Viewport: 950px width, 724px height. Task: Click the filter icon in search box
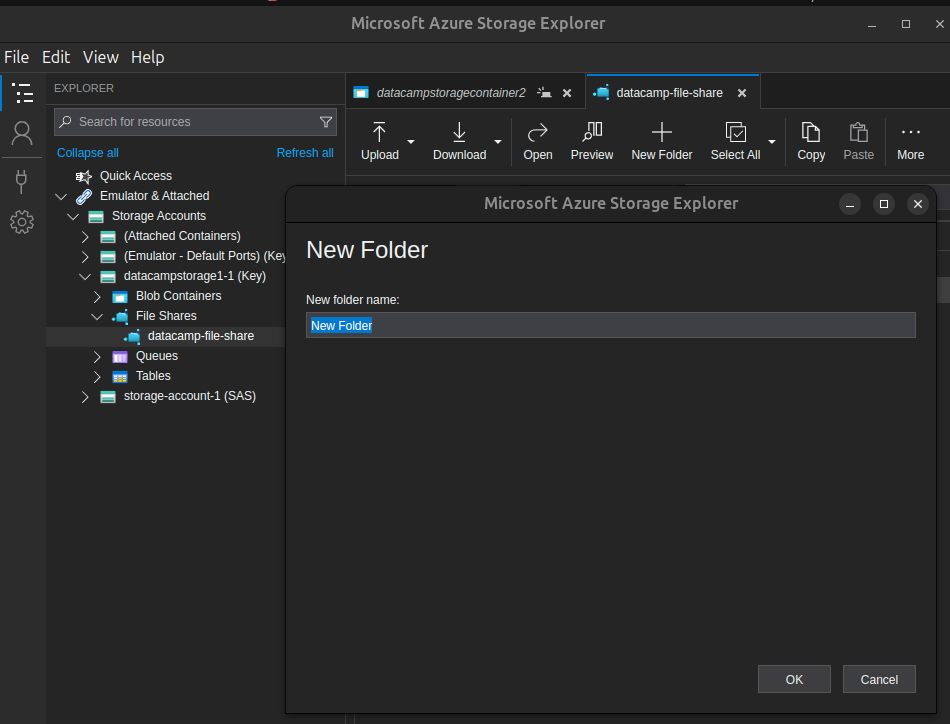(x=326, y=122)
